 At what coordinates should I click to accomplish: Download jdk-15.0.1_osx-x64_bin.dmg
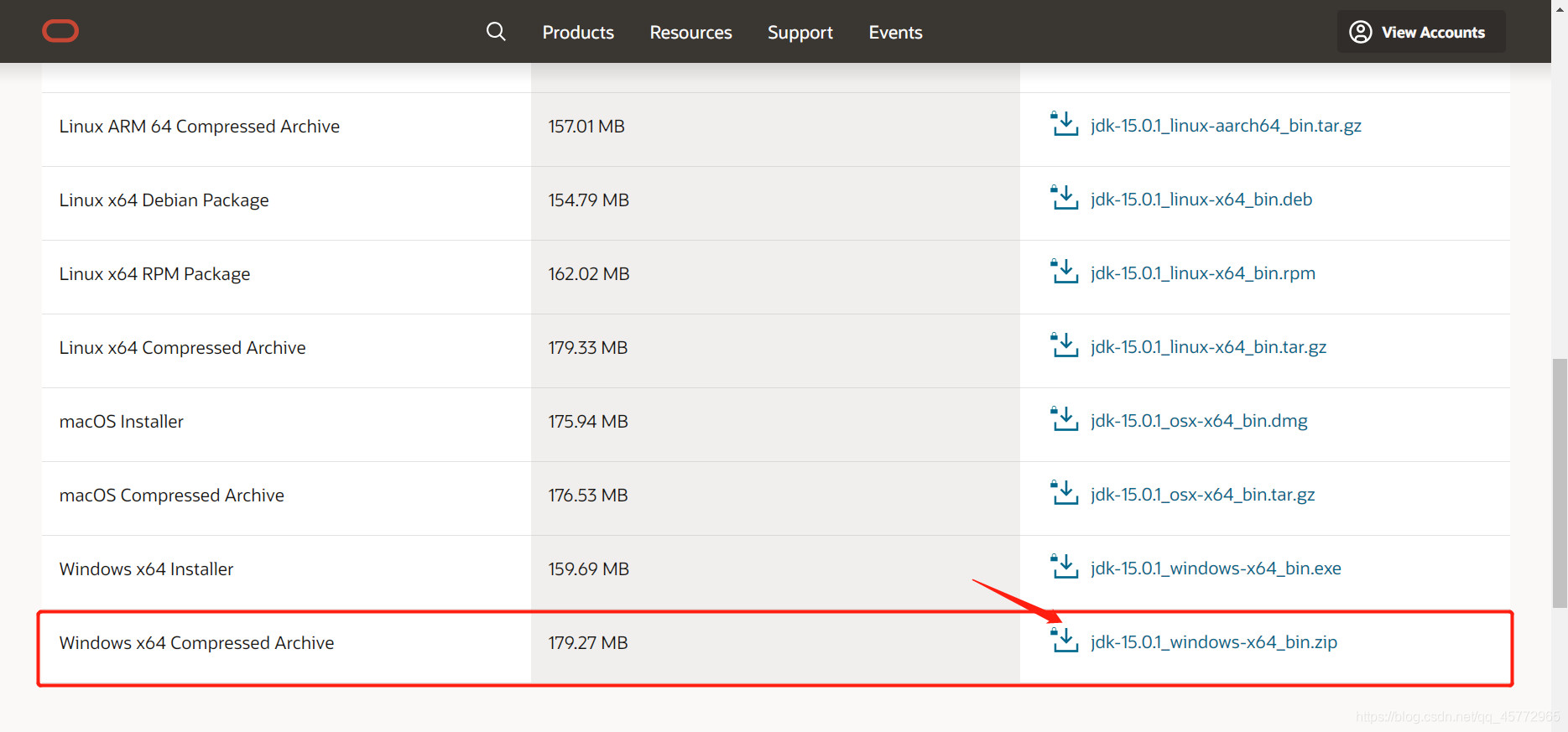(1199, 421)
